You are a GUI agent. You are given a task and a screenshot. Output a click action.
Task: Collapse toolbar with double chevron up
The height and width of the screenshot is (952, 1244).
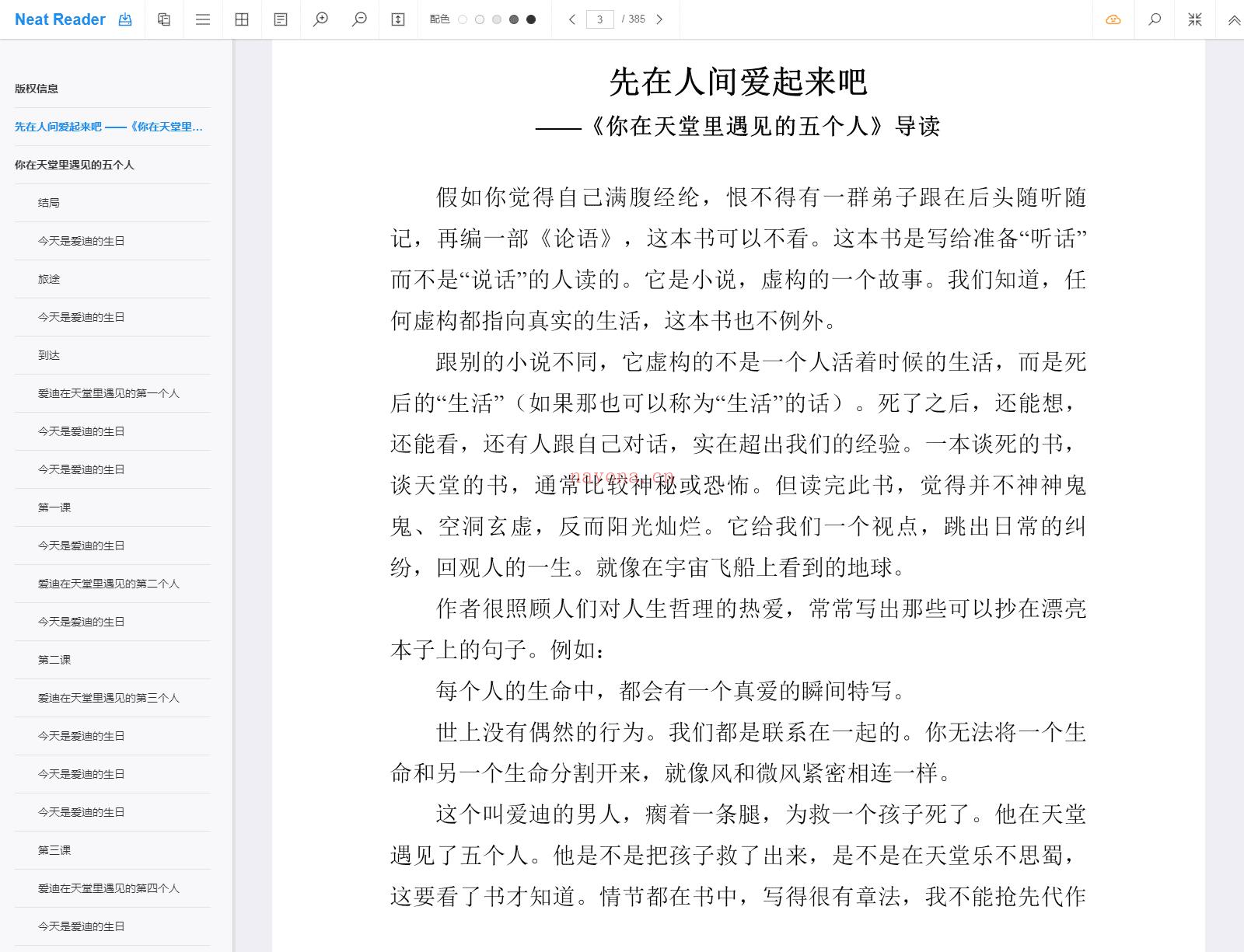click(x=1234, y=20)
